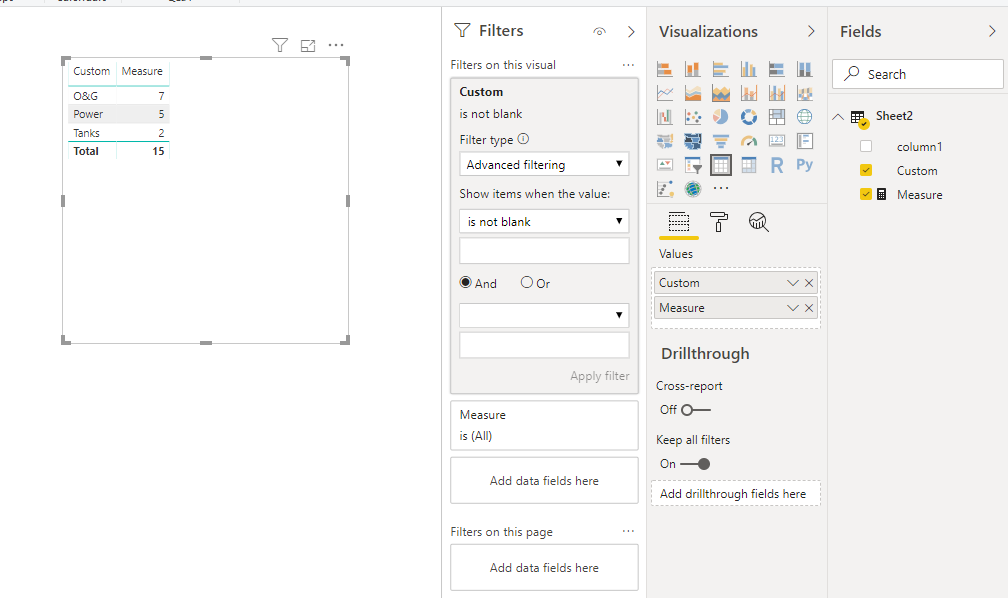Turn off Keep all filters toggle
Screen dimensions: 1008x598
coord(696,464)
